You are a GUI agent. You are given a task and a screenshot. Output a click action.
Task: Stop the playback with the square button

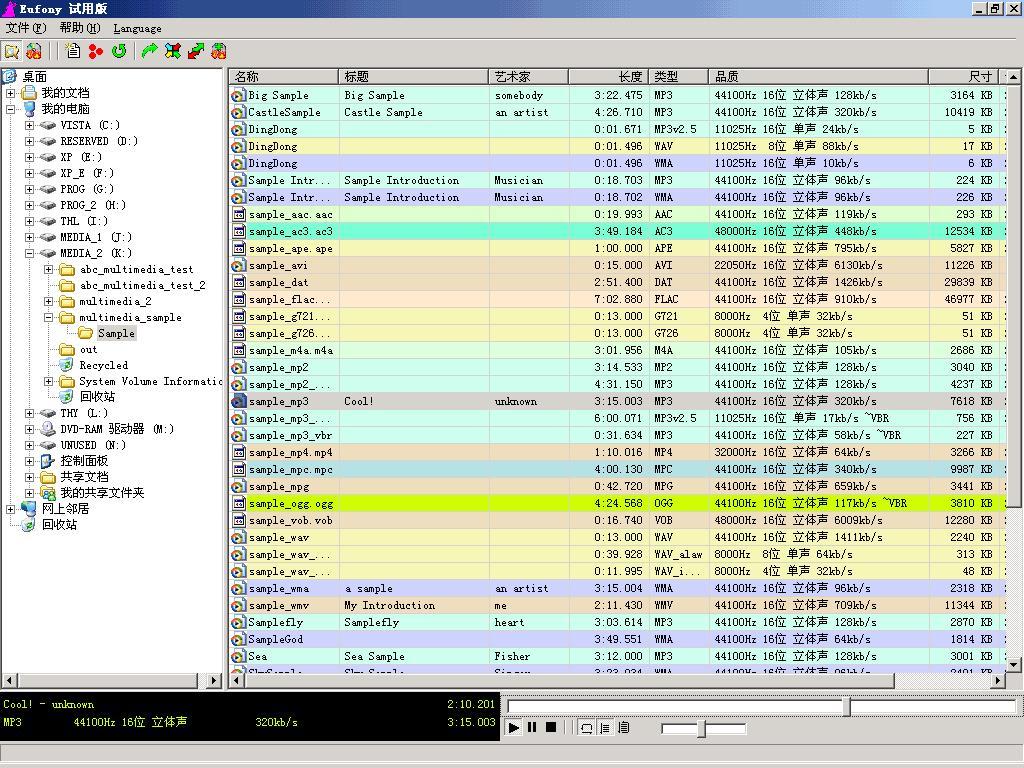coord(551,728)
